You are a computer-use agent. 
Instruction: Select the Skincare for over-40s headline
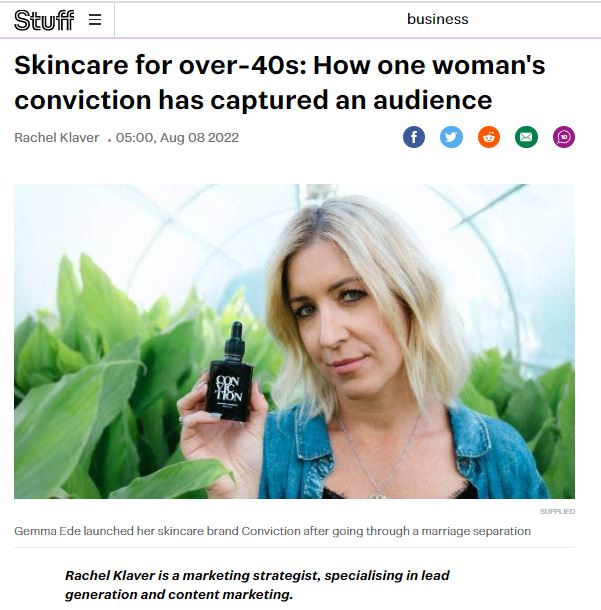280,82
